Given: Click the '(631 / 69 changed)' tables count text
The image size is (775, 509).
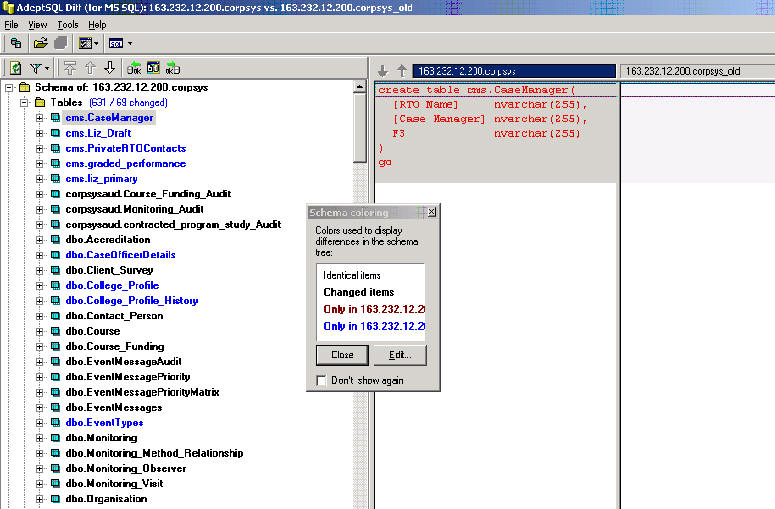Looking at the screenshot, I should click(129, 102).
